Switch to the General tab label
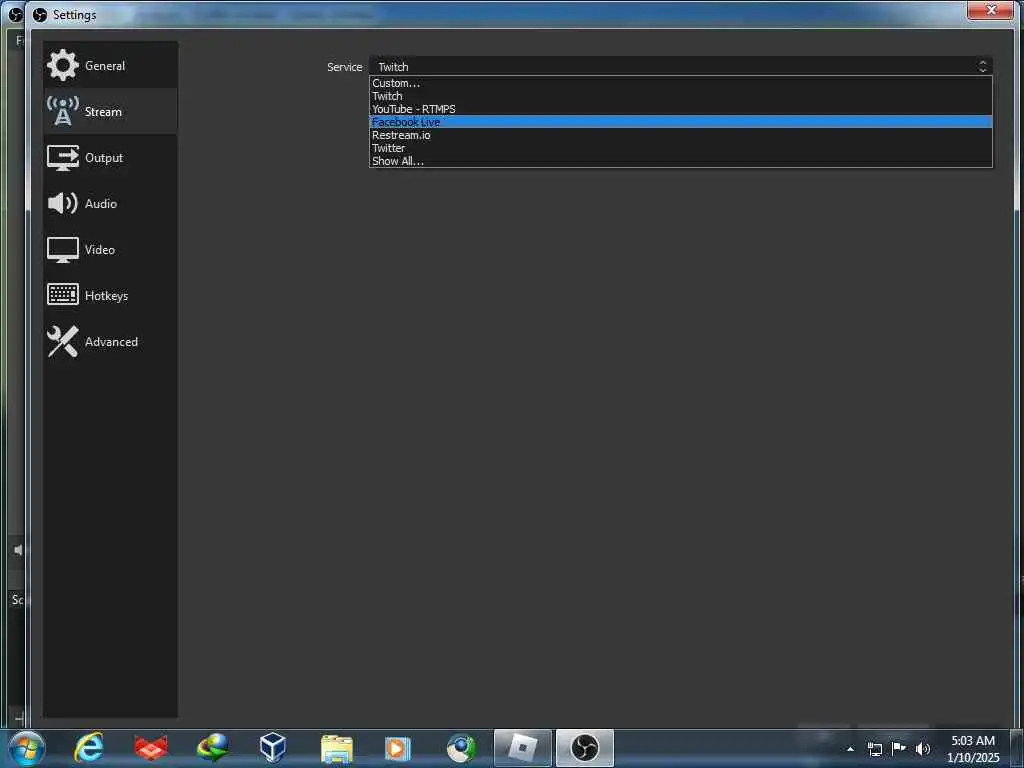 pos(105,65)
